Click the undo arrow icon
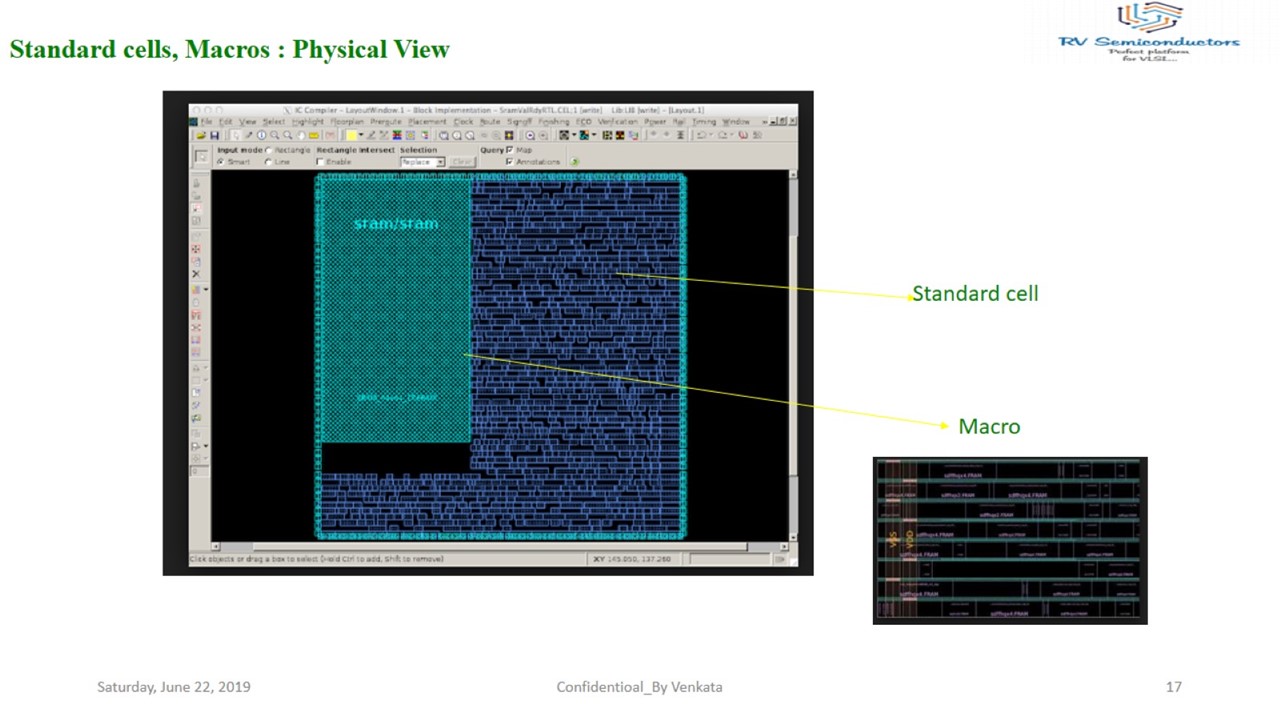1280x720 pixels. coord(702,135)
